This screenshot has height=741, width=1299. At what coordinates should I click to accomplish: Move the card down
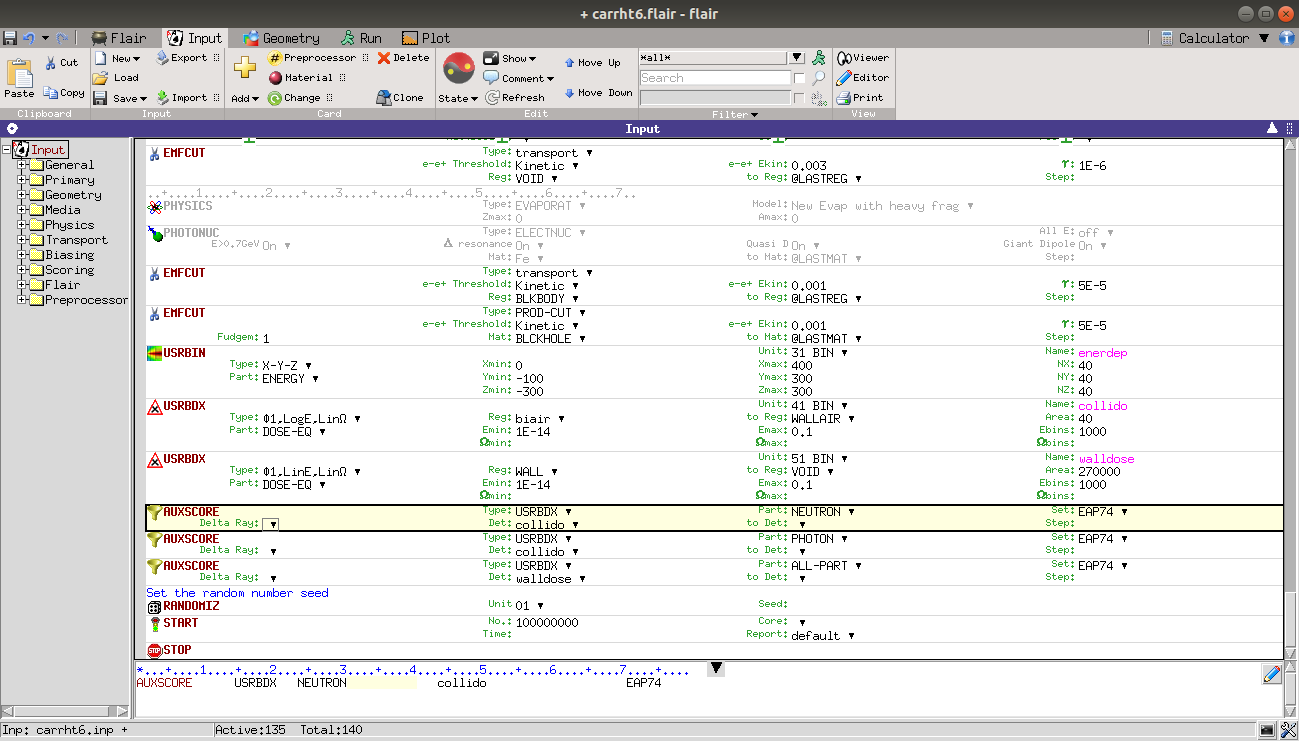598,93
